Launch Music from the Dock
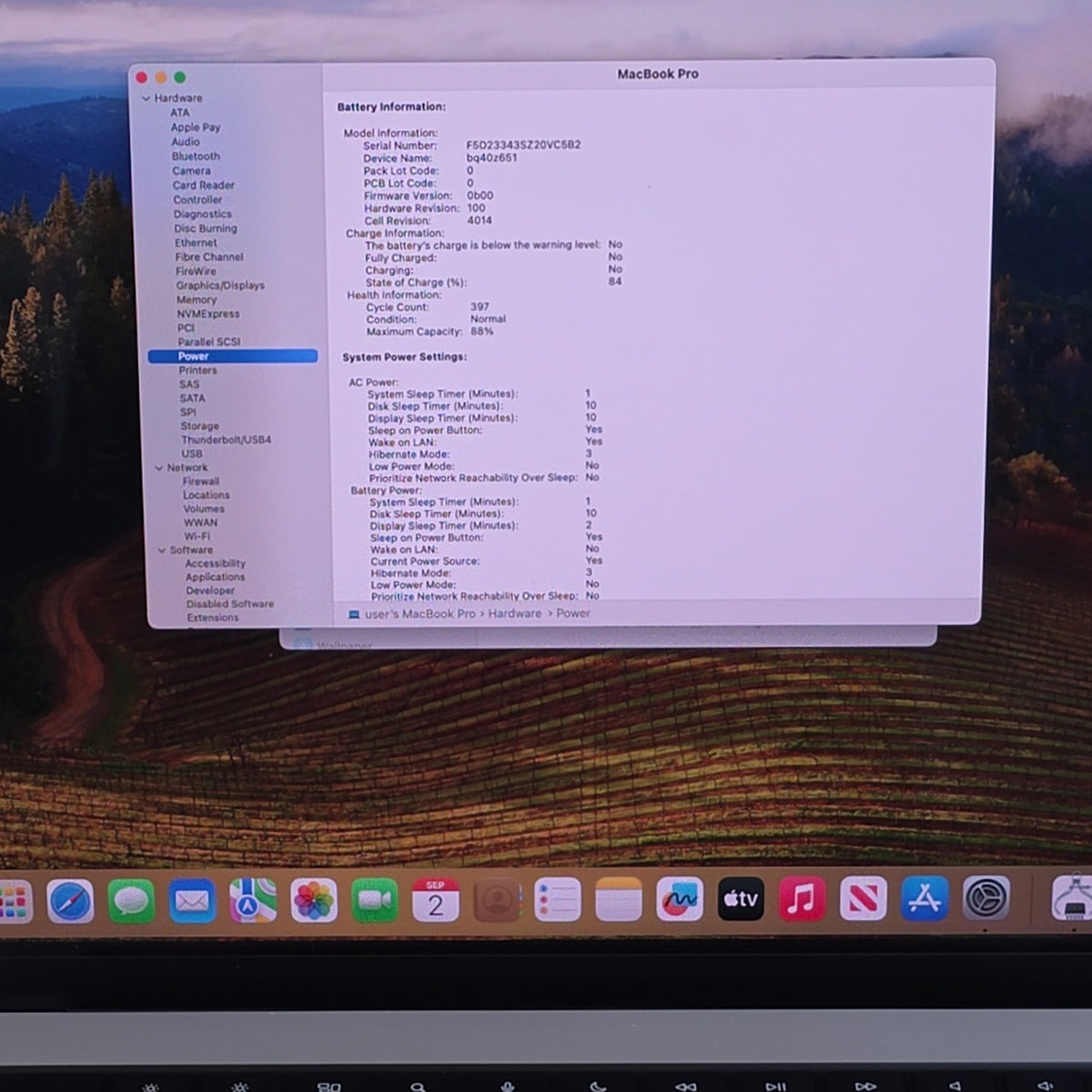The image size is (1092, 1092). pos(802,900)
